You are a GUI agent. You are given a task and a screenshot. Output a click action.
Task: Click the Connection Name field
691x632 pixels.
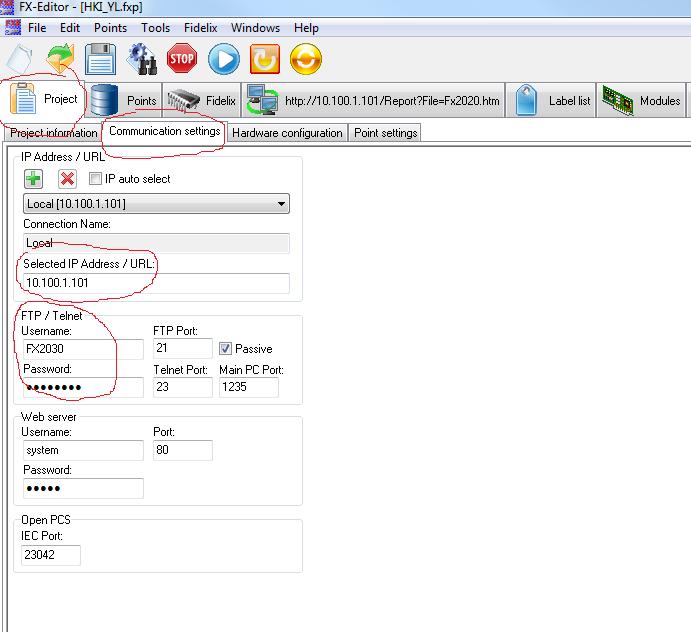[x=156, y=243]
